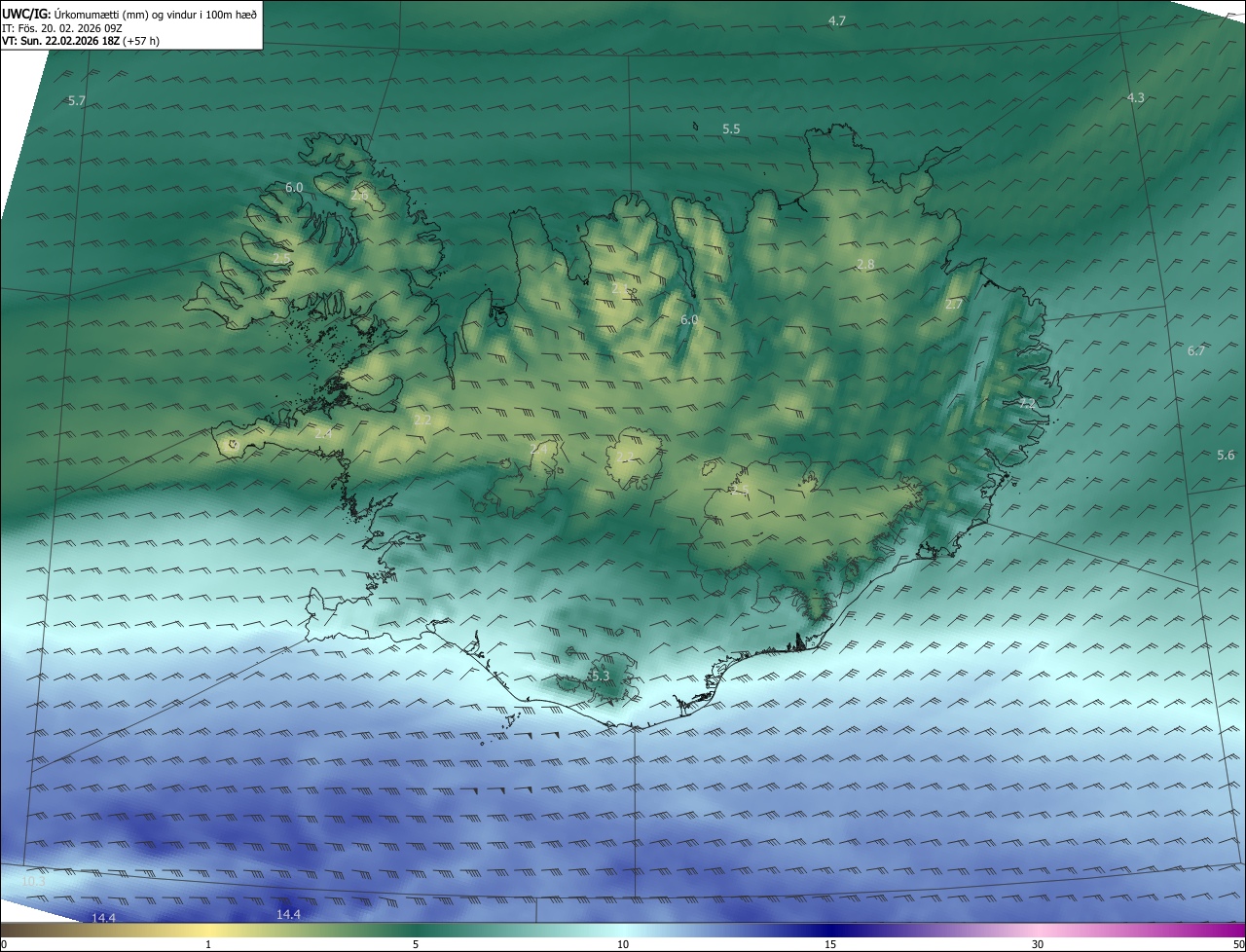This screenshot has width=1246, height=952.
Task: Click the "10" tick label on the color scale
Action: point(623,944)
